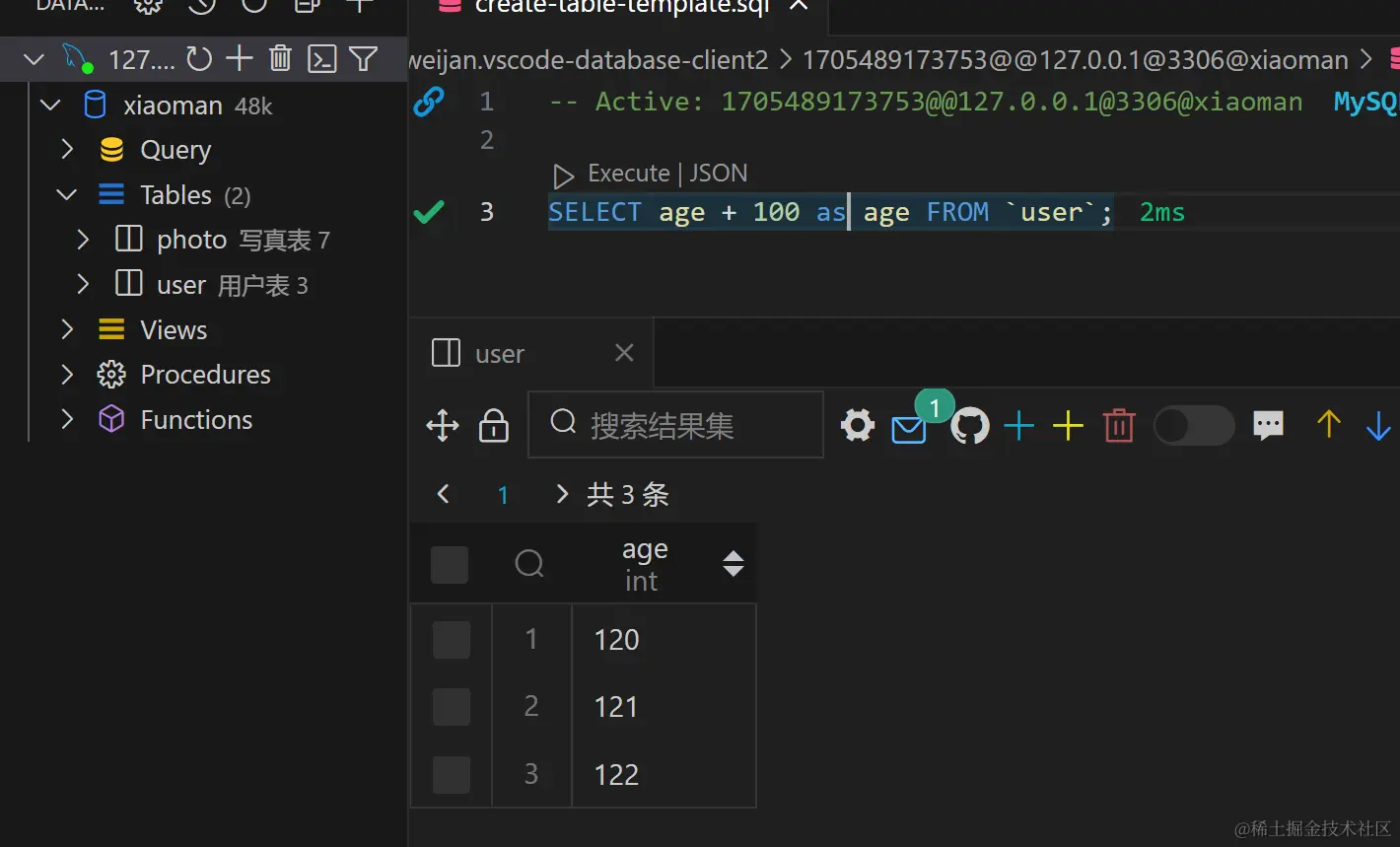The width and height of the screenshot is (1400, 847).
Task: Click the table icon beside photo
Action: click(x=129, y=239)
